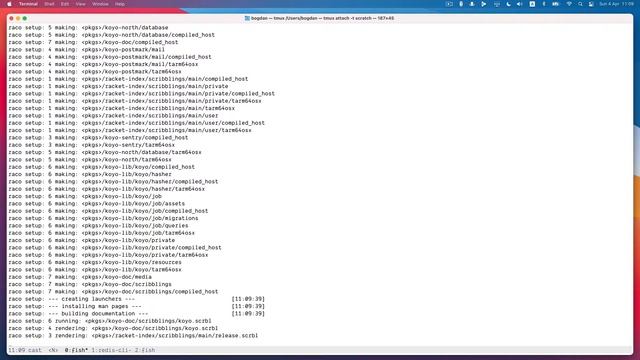The height and width of the screenshot is (360, 640).
Task: Click the '<pkgs>/koyo-sentry/compiled_host' line
Action: (x=98, y=138)
